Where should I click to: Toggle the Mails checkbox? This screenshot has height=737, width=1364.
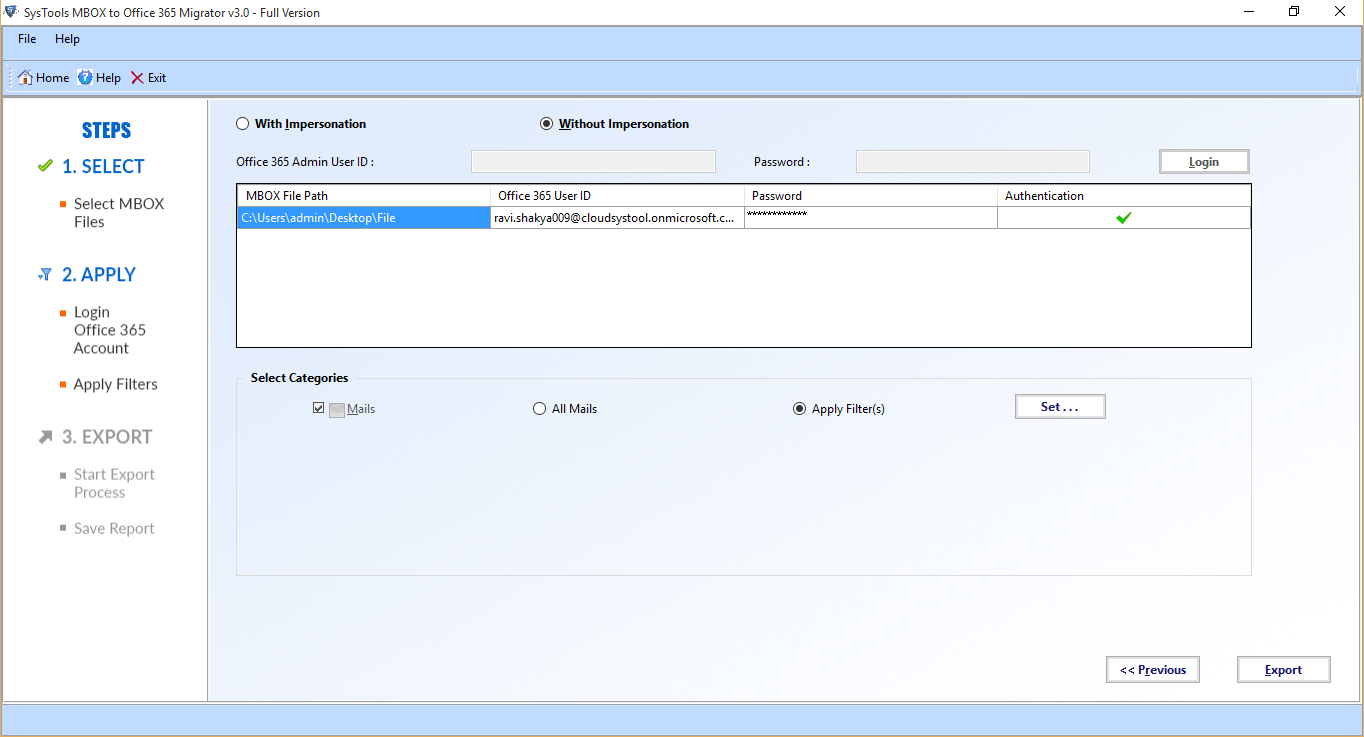click(318, 408)
